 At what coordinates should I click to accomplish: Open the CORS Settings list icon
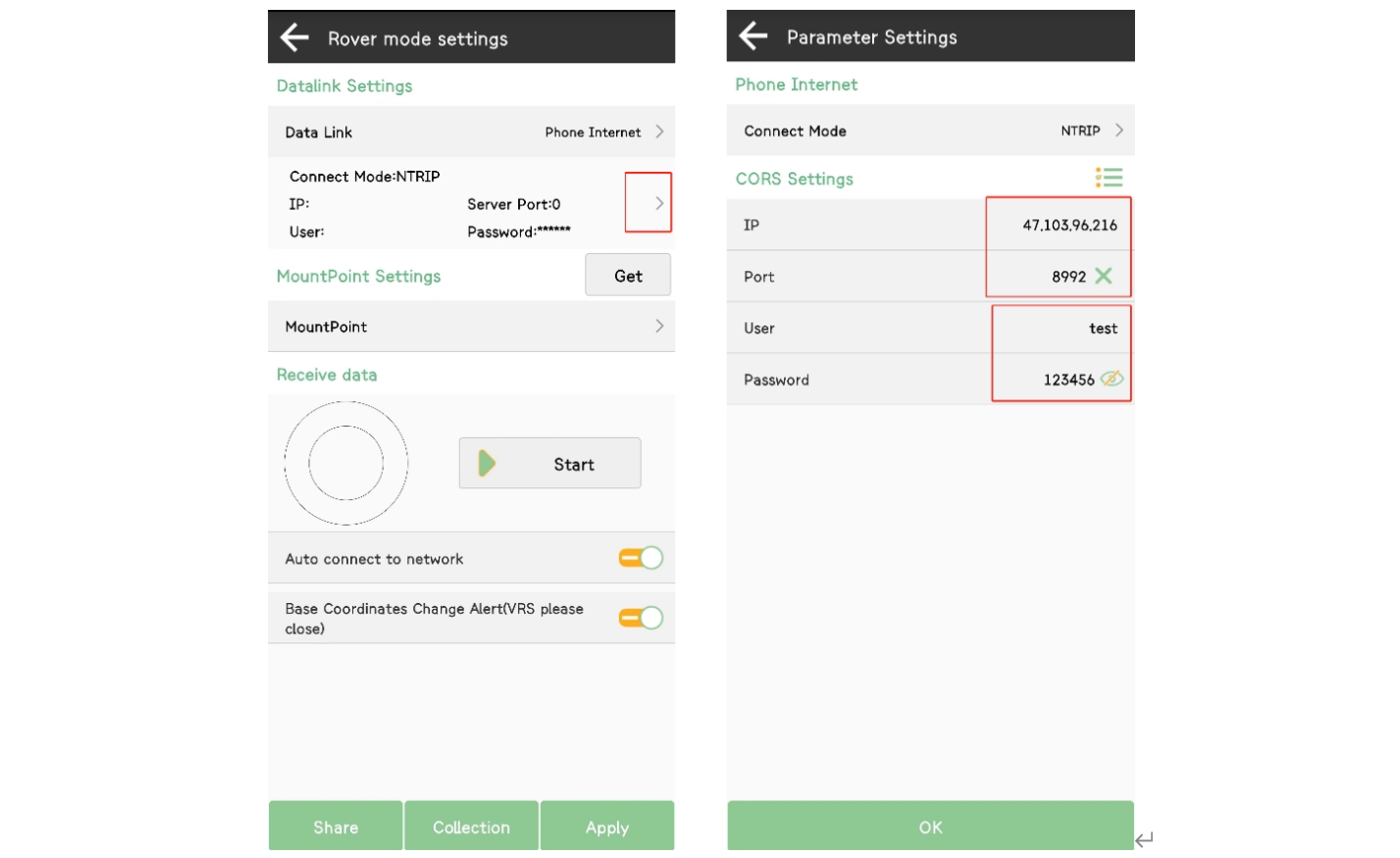pyautogui.click(x=1108, y=178)
